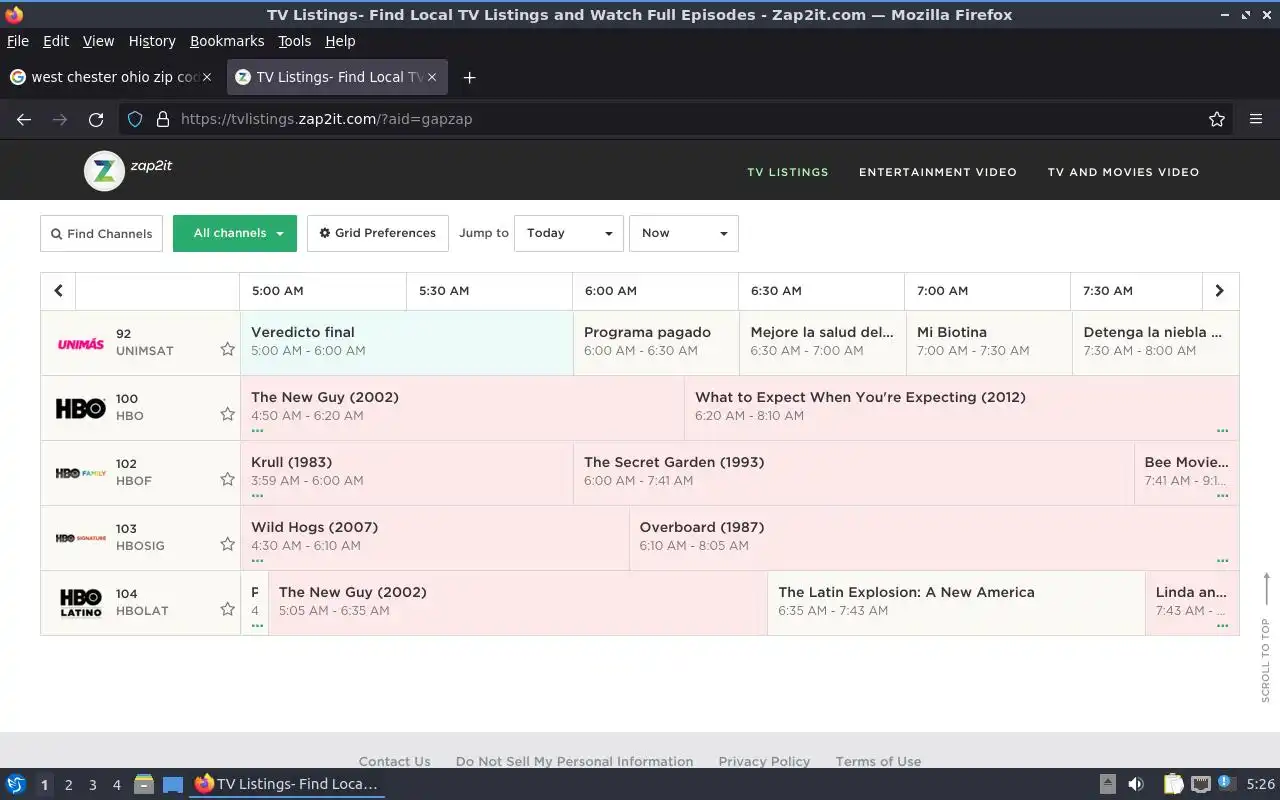Click the Find Channels search button
This screenshot has height=800, width=1280.
[x=101, y=233]
